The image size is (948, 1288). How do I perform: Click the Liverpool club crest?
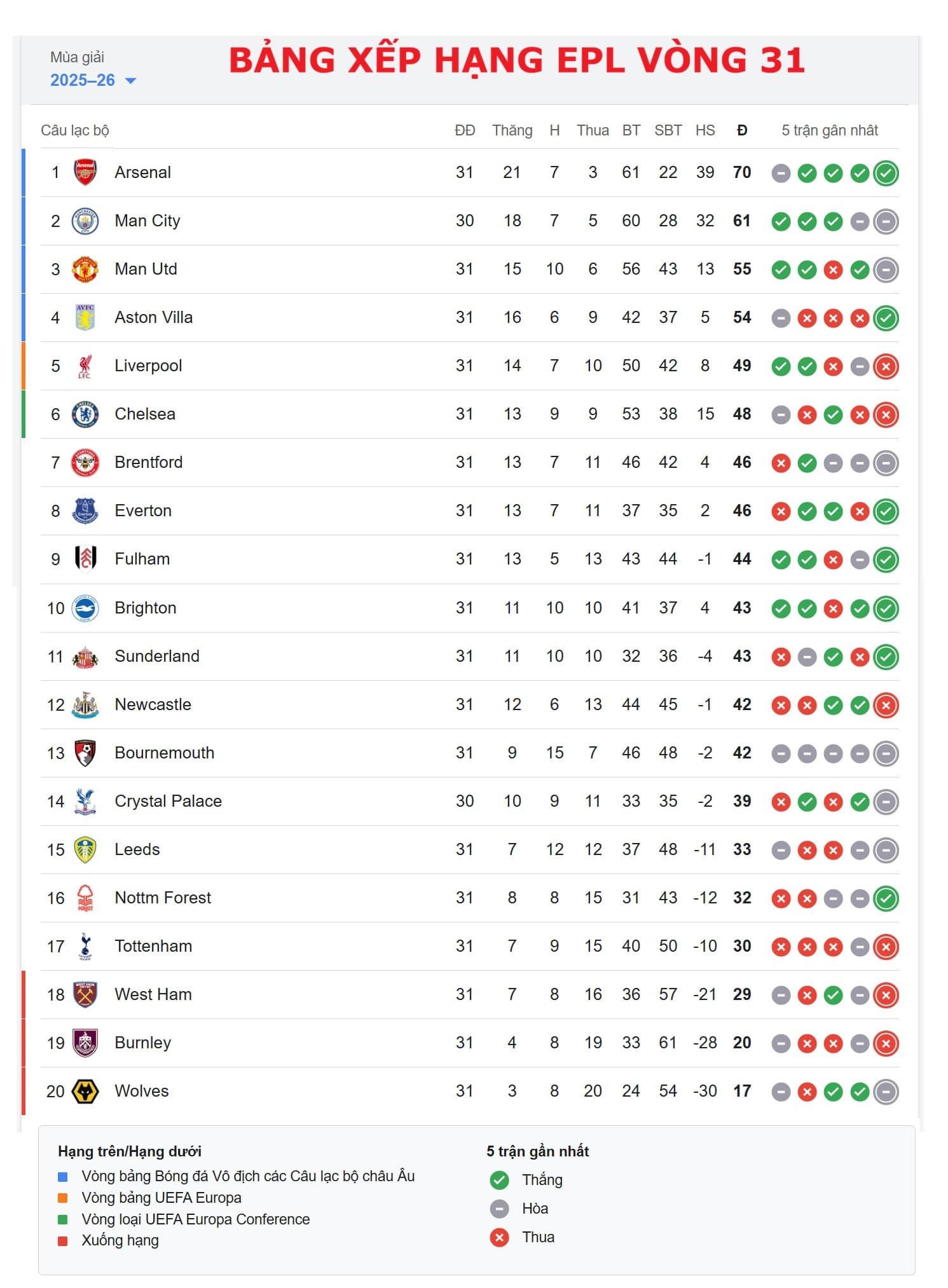[x=85, y=366]
